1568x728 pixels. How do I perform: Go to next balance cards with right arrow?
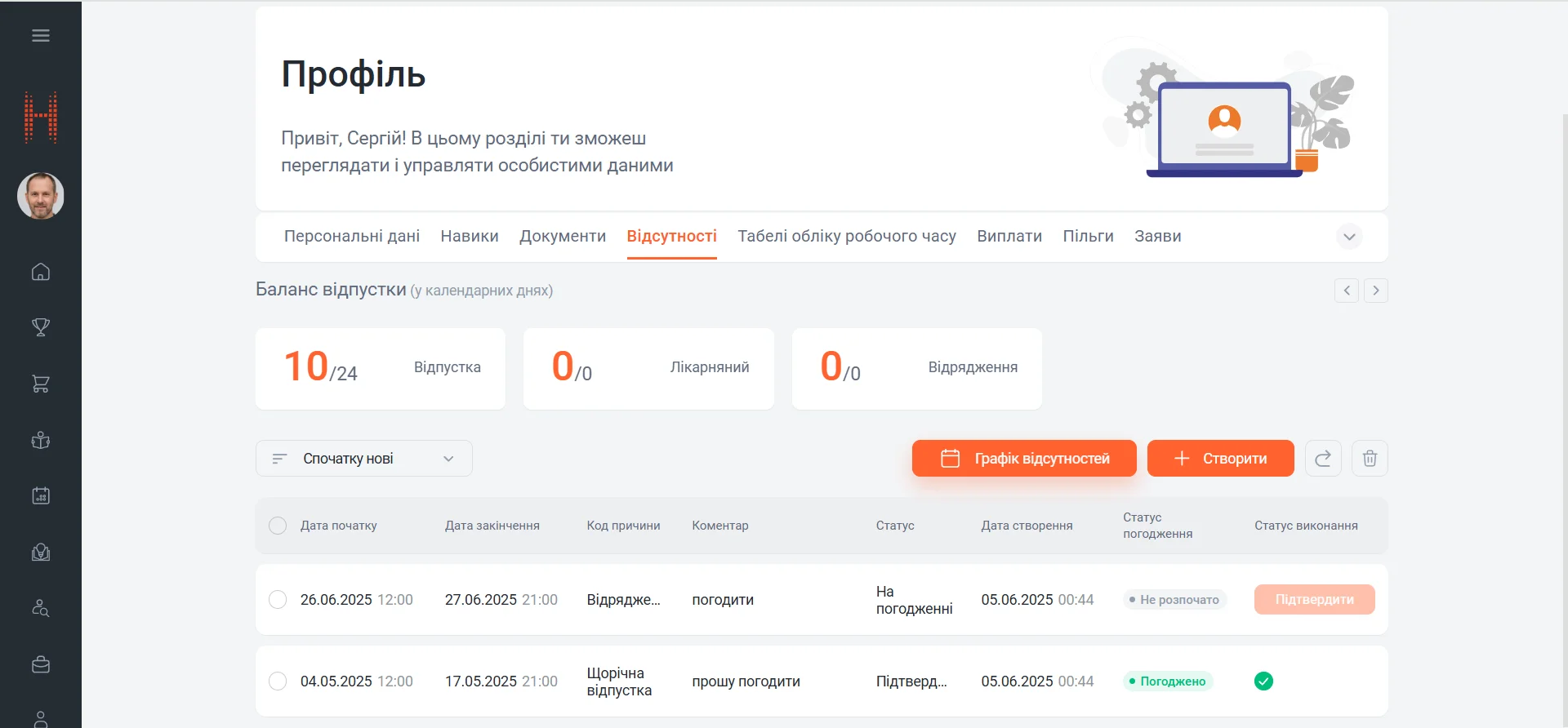[1376, 291]
